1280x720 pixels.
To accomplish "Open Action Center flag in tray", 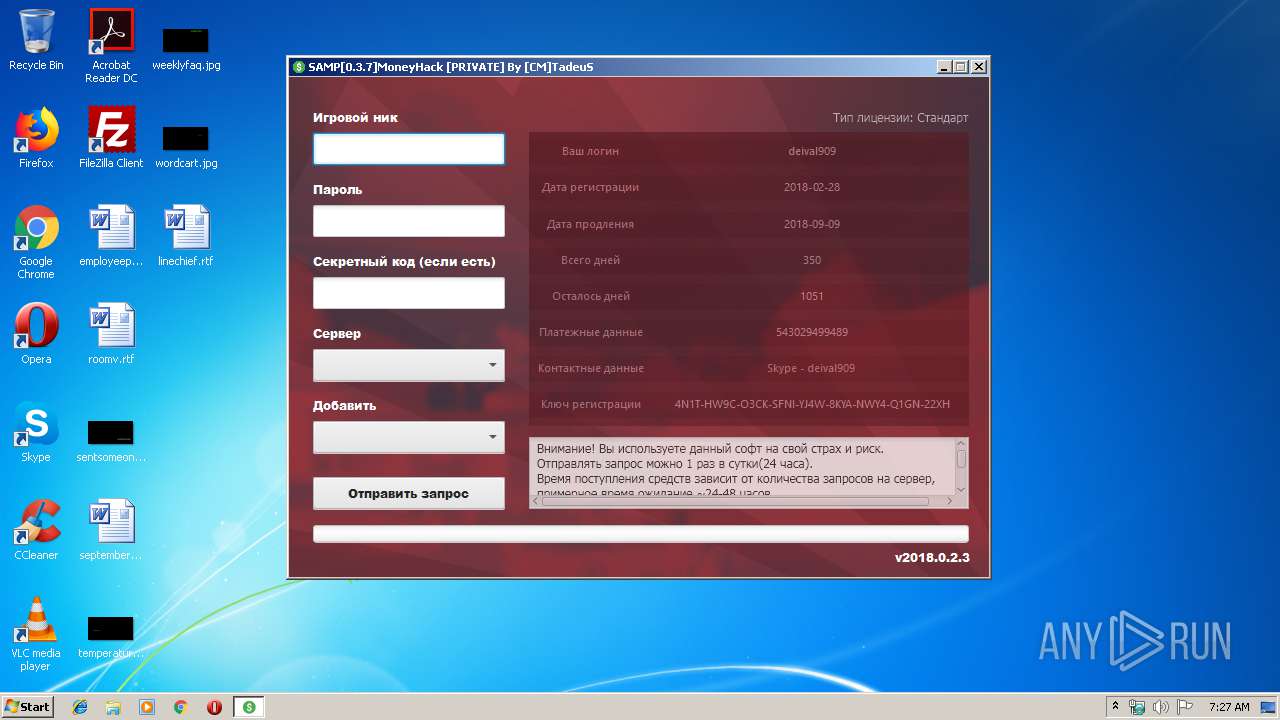I will click(1185, 707).
